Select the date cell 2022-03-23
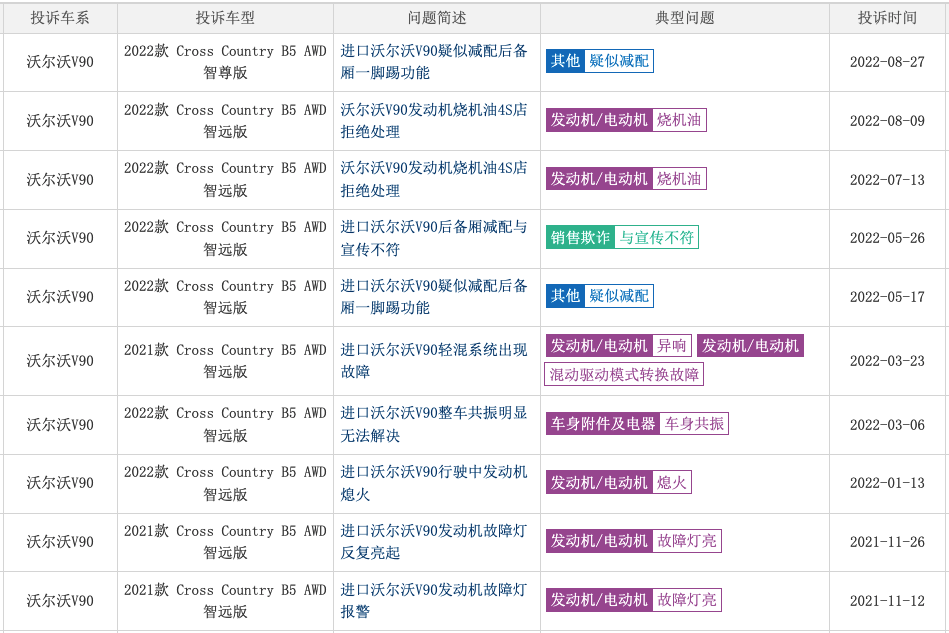The image size is (949, 633). point(887,361)
